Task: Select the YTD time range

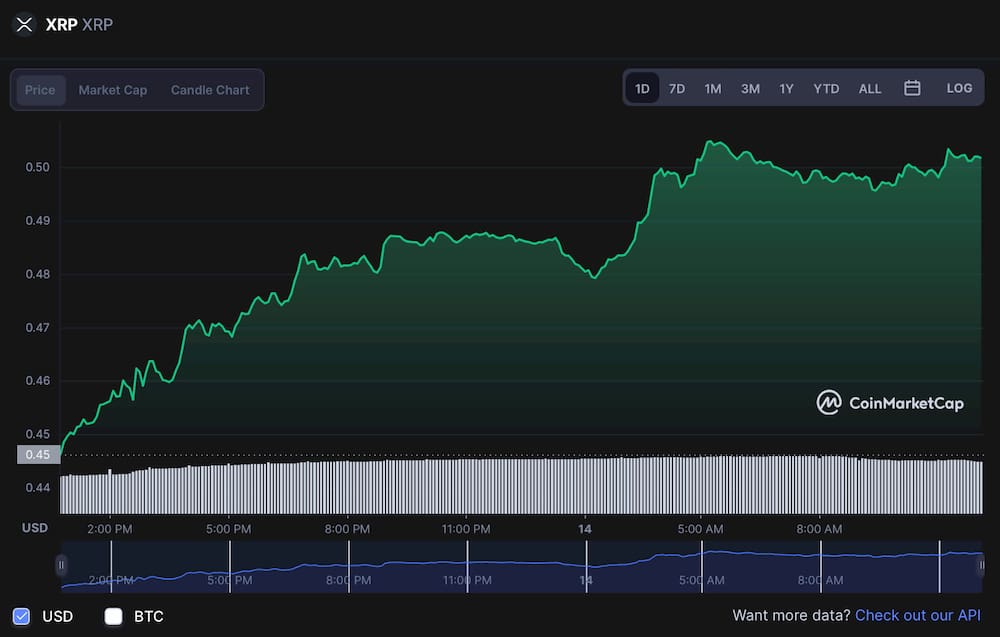Action: click(826, 88)
